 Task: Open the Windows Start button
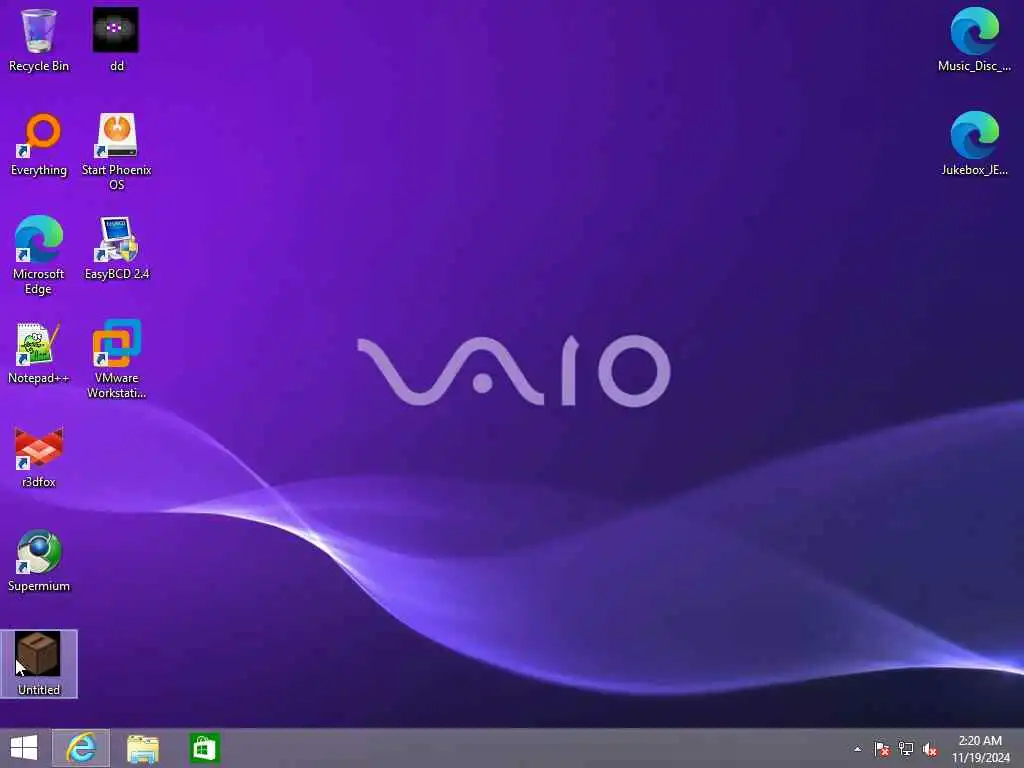[x=24, y=748]
